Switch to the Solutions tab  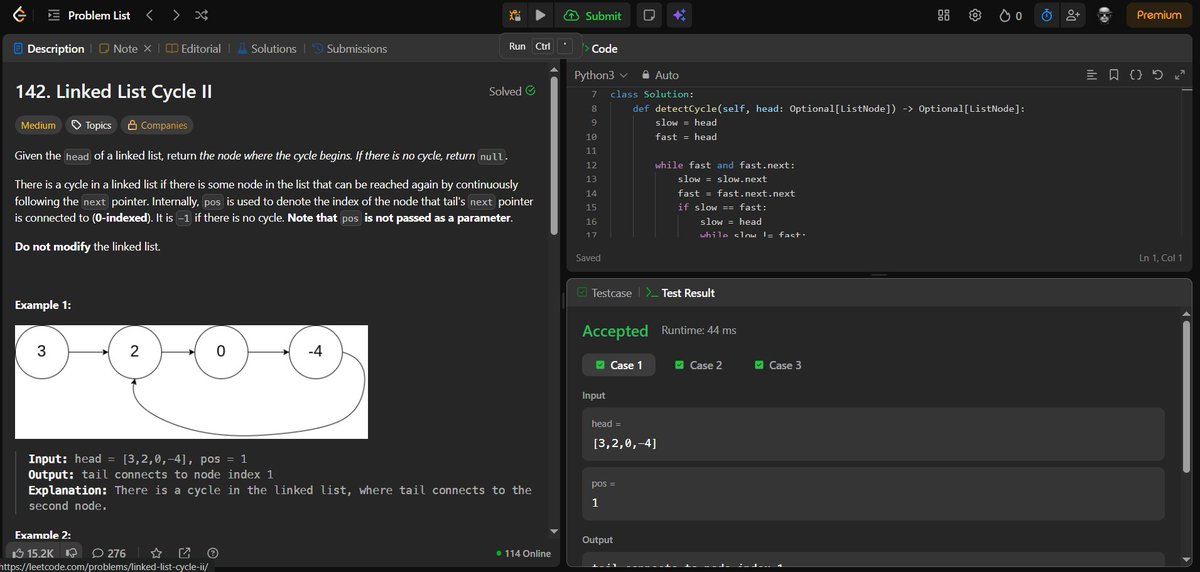click(267, 48)
